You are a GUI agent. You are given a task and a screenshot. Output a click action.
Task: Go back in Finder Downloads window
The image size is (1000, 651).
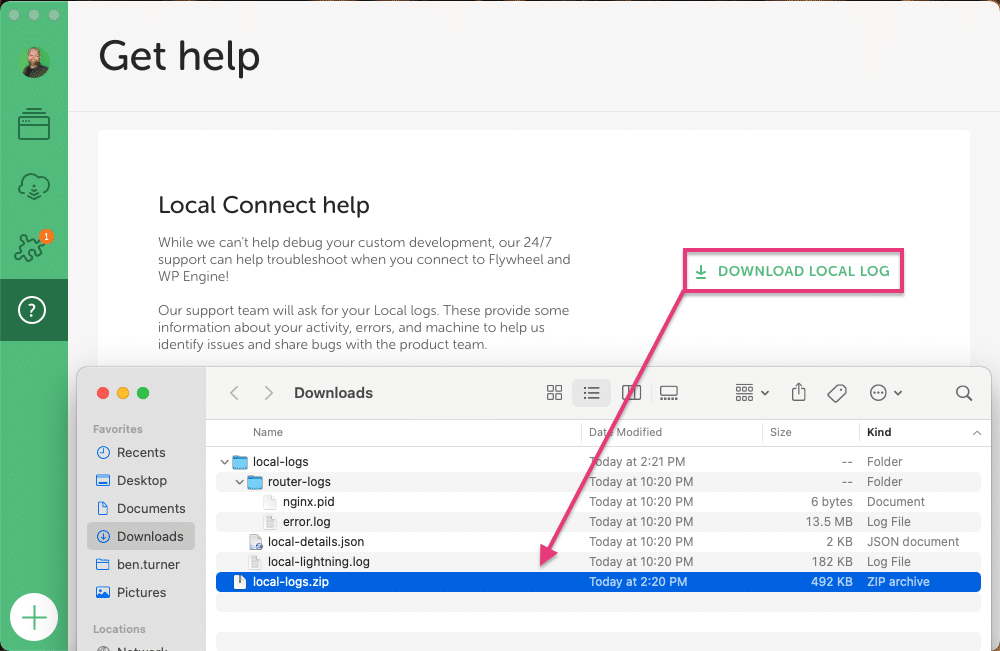(x=235, y=393)
